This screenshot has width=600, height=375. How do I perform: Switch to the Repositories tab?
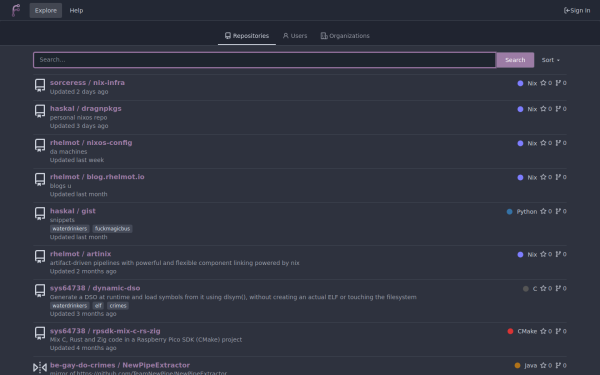(x=247, y=36)
